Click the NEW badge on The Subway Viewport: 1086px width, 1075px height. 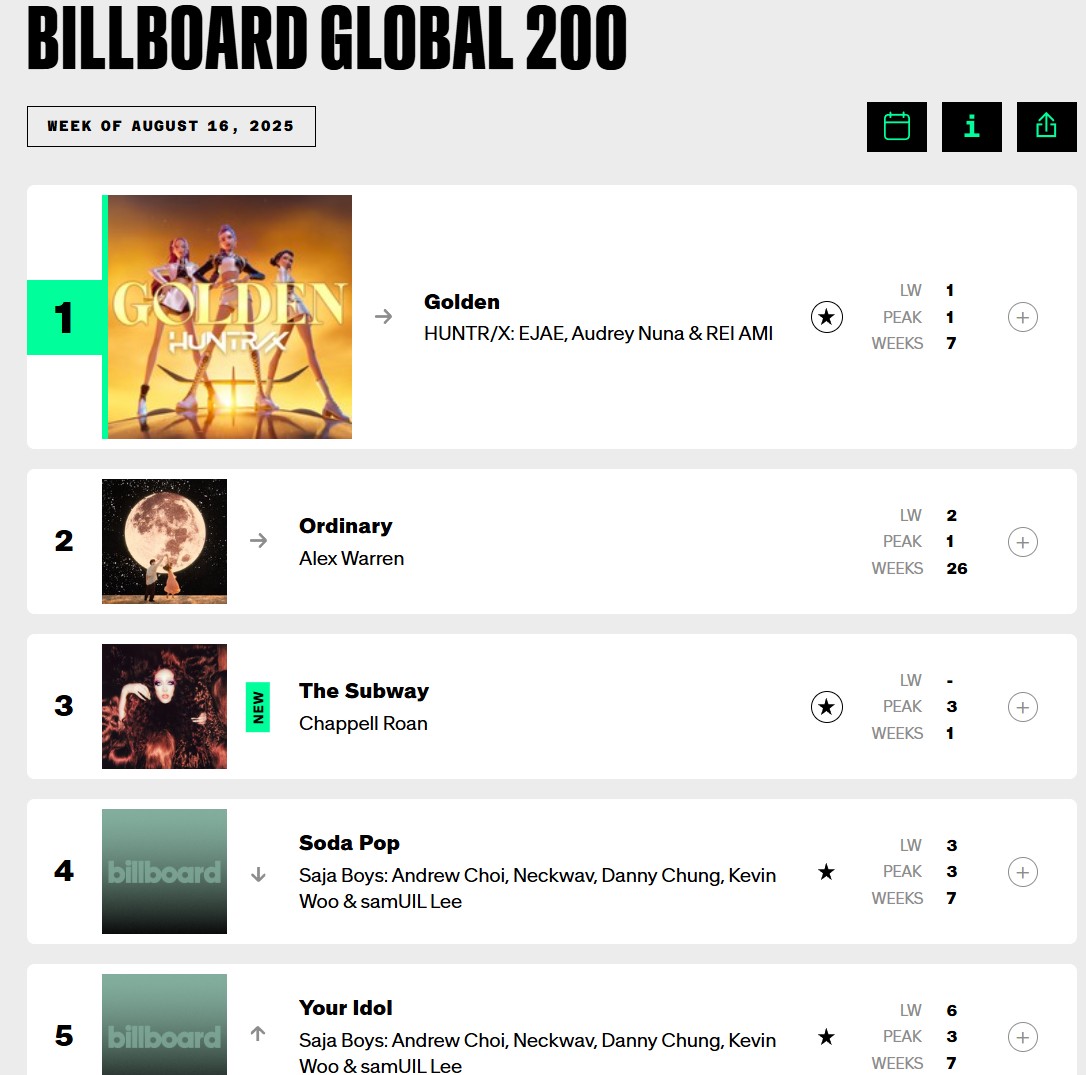tap(258, 707)
